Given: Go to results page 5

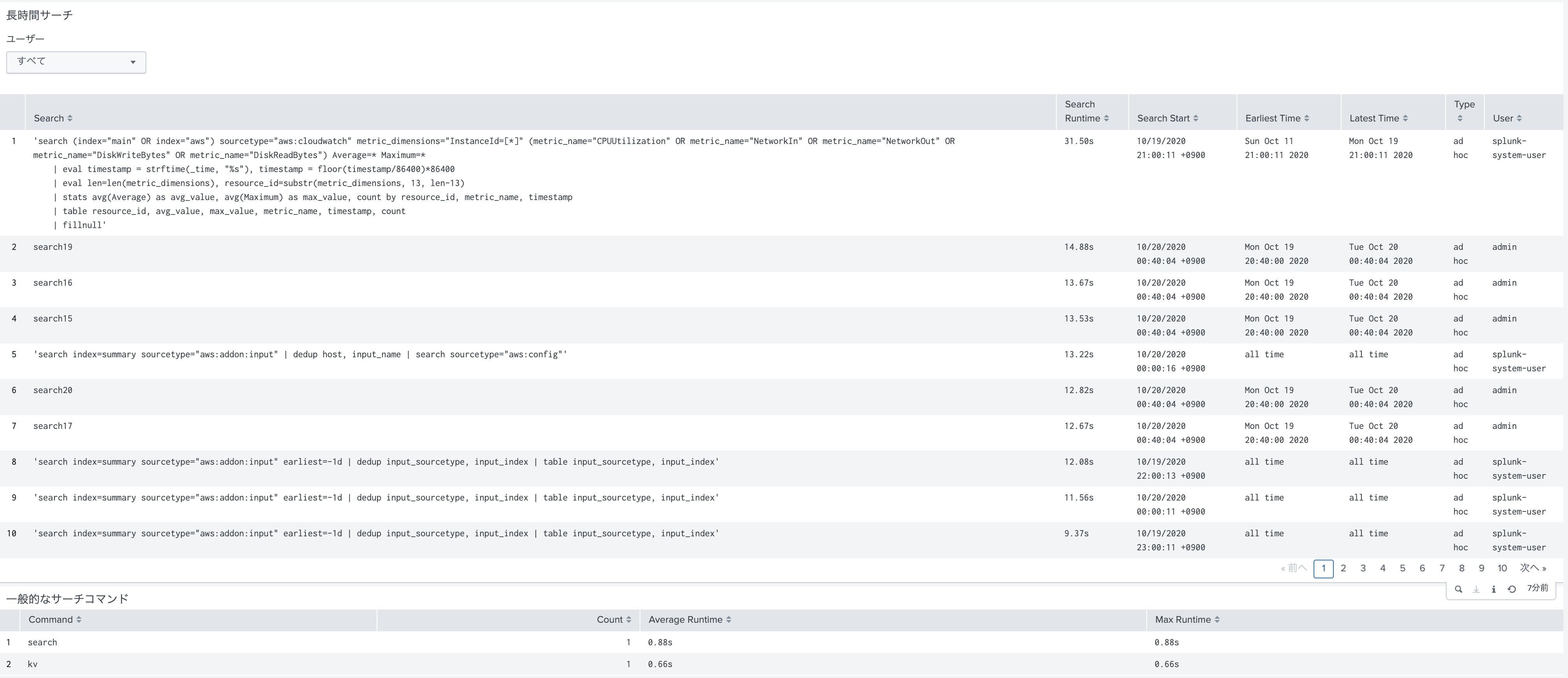Looking at the screenshot, I should tap(1402, 568).
